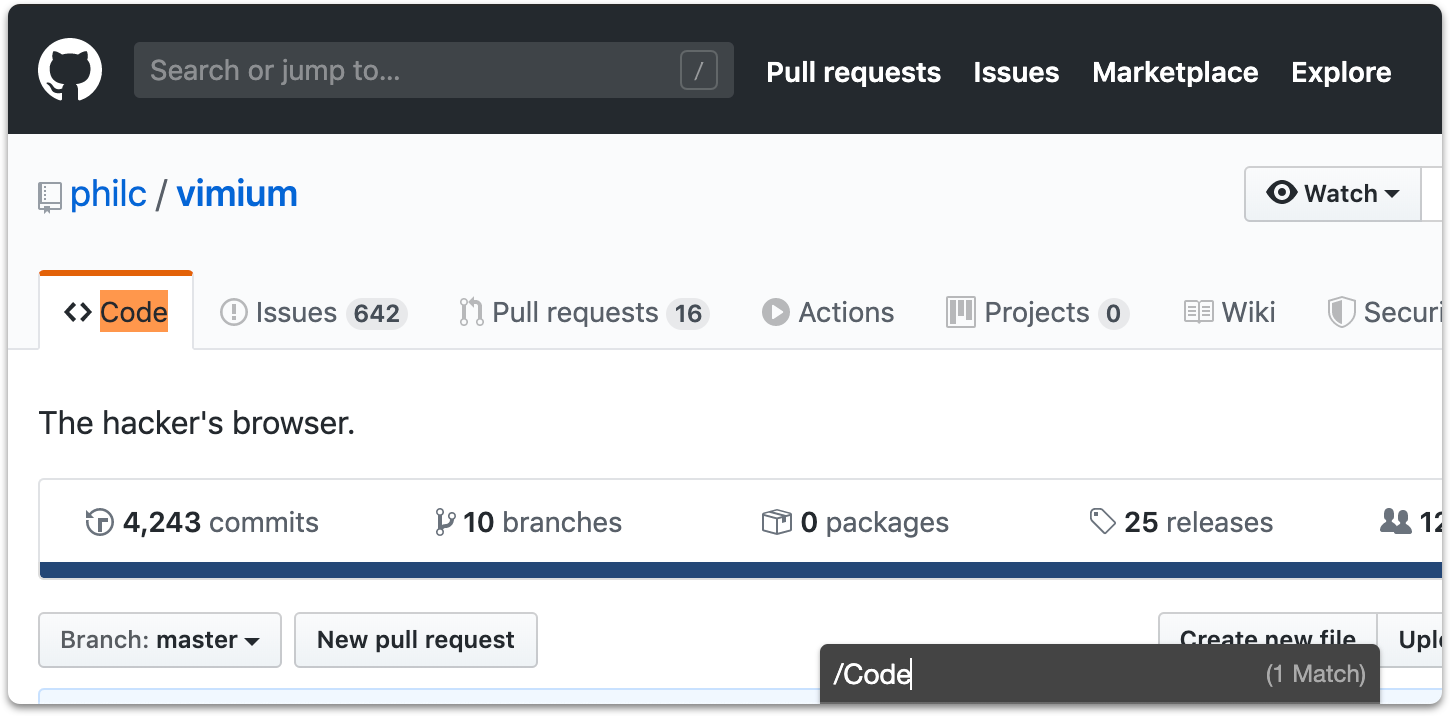Open the Actions tab
This screenshot has width=1450, height=716.
(x=828, y=313)
